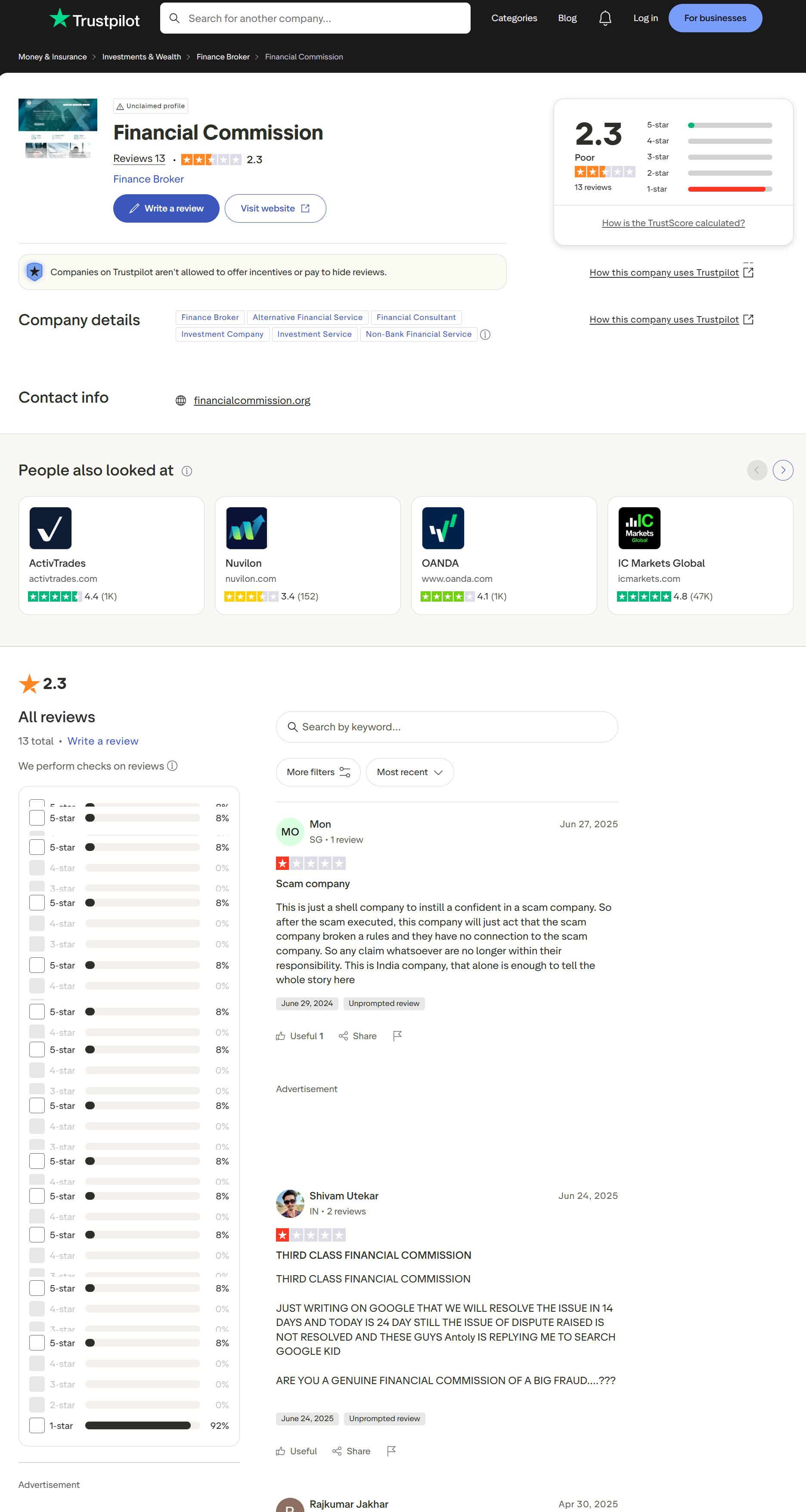Click reviewer name Shivam Utekar
The height and width of the screenshot is (1512, 806).
click(344, 1196)
